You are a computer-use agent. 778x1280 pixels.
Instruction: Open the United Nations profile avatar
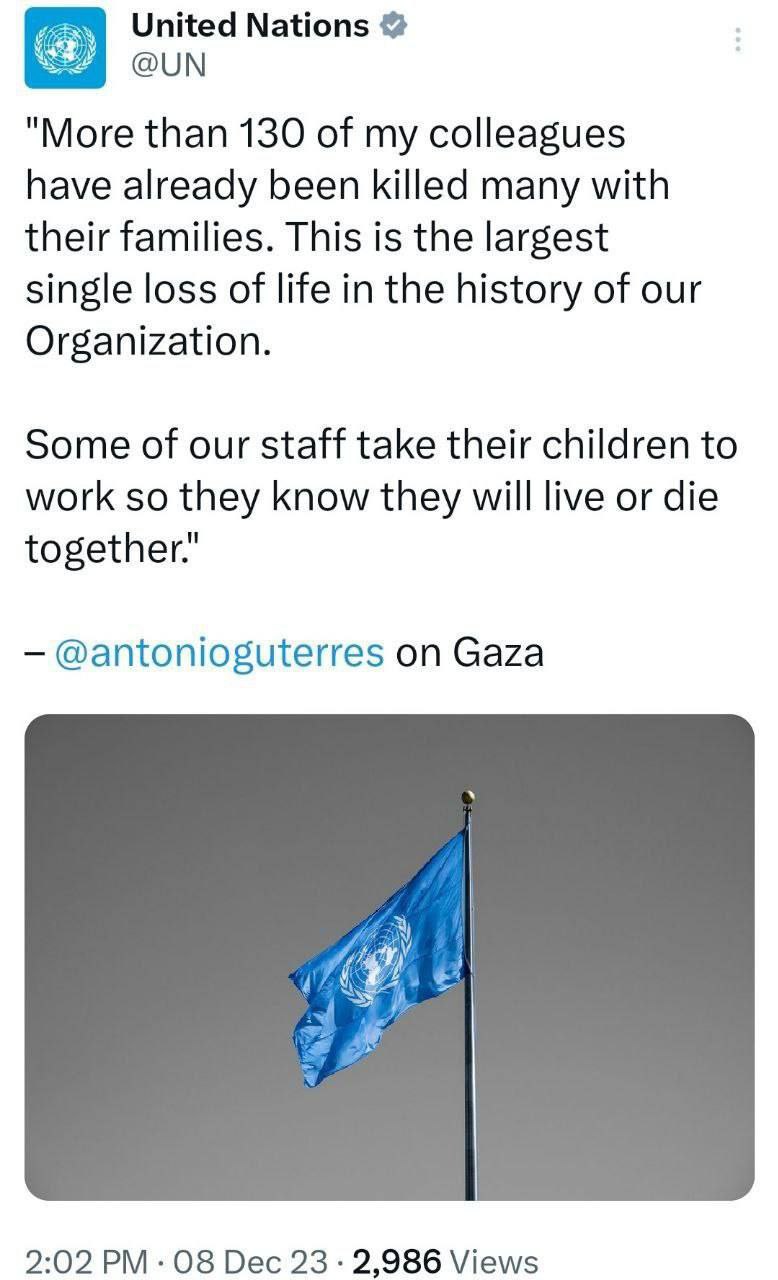[x=65, y=47]
